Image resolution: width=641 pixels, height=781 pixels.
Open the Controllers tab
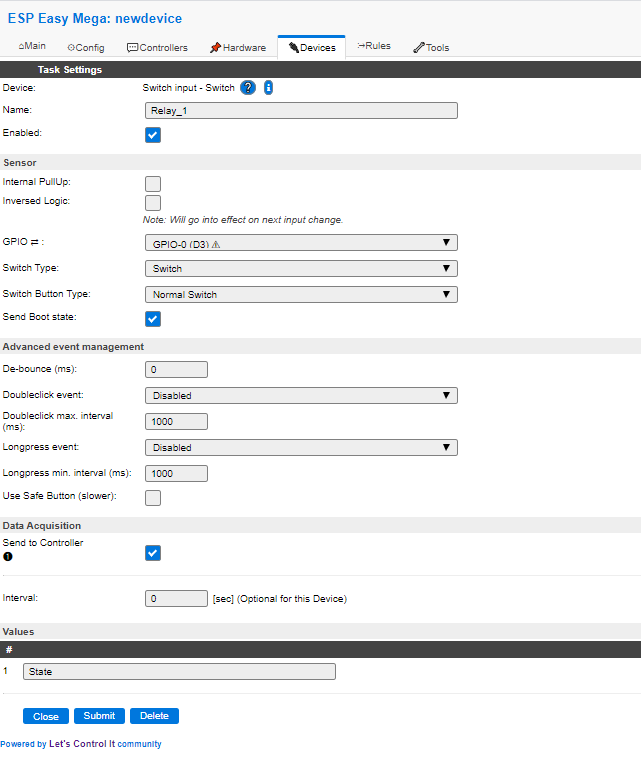click(x=157, y=47)
